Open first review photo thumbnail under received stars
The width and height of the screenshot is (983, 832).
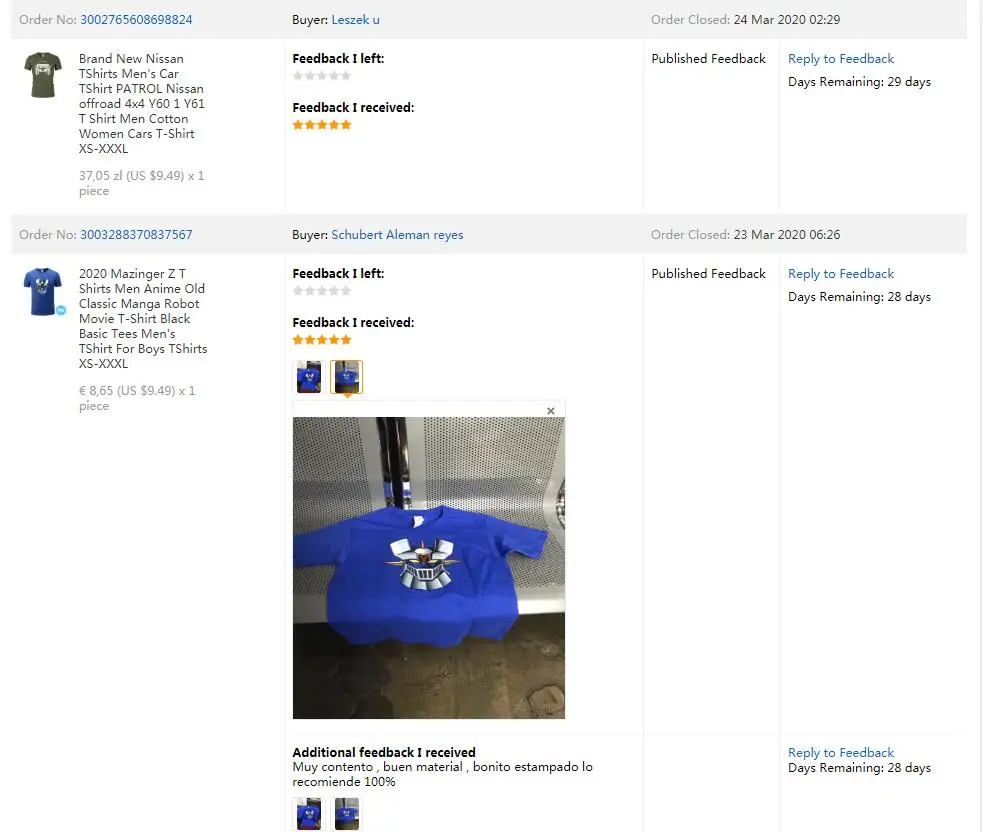(308, 377)
